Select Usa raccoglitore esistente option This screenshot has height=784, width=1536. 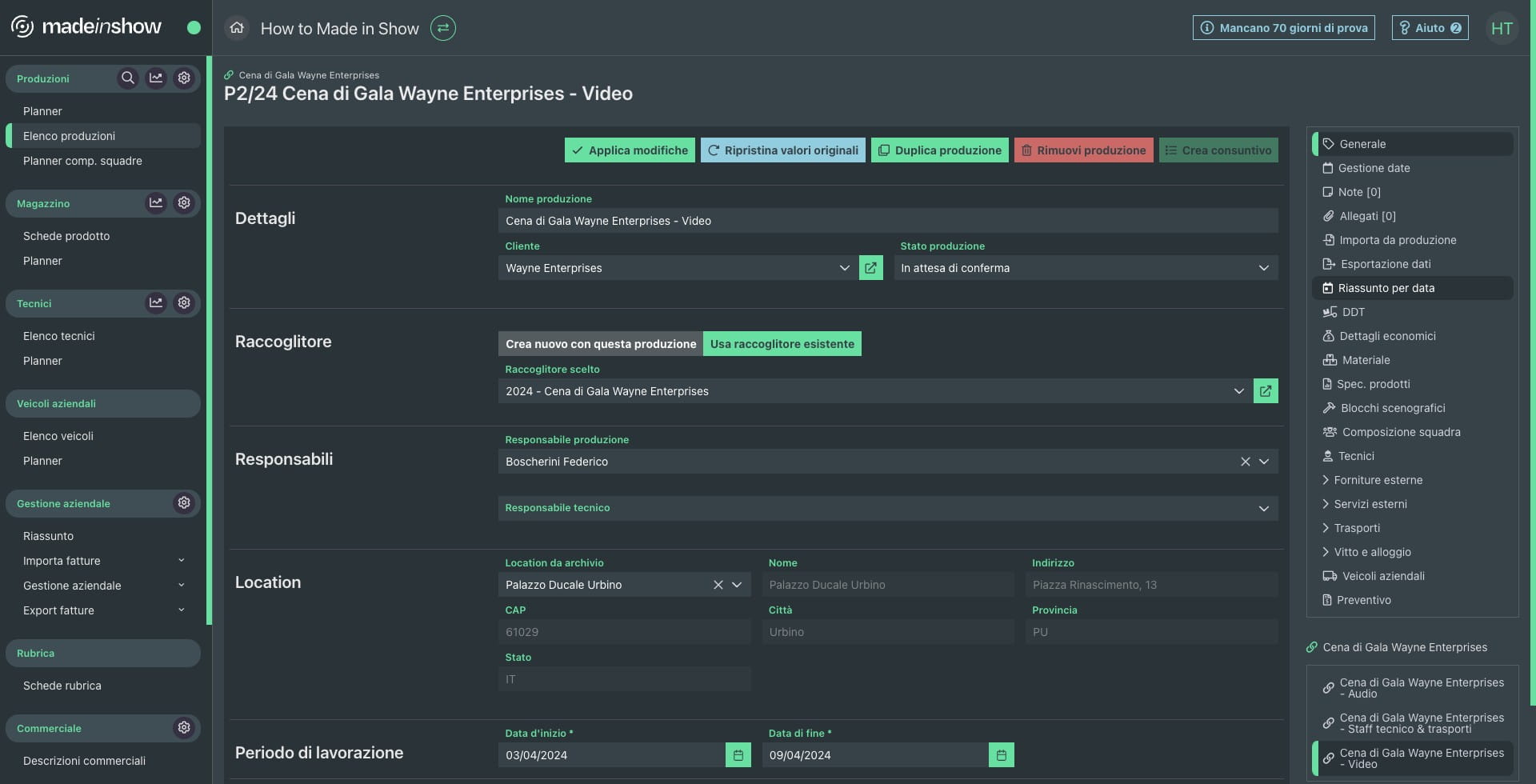782,344
